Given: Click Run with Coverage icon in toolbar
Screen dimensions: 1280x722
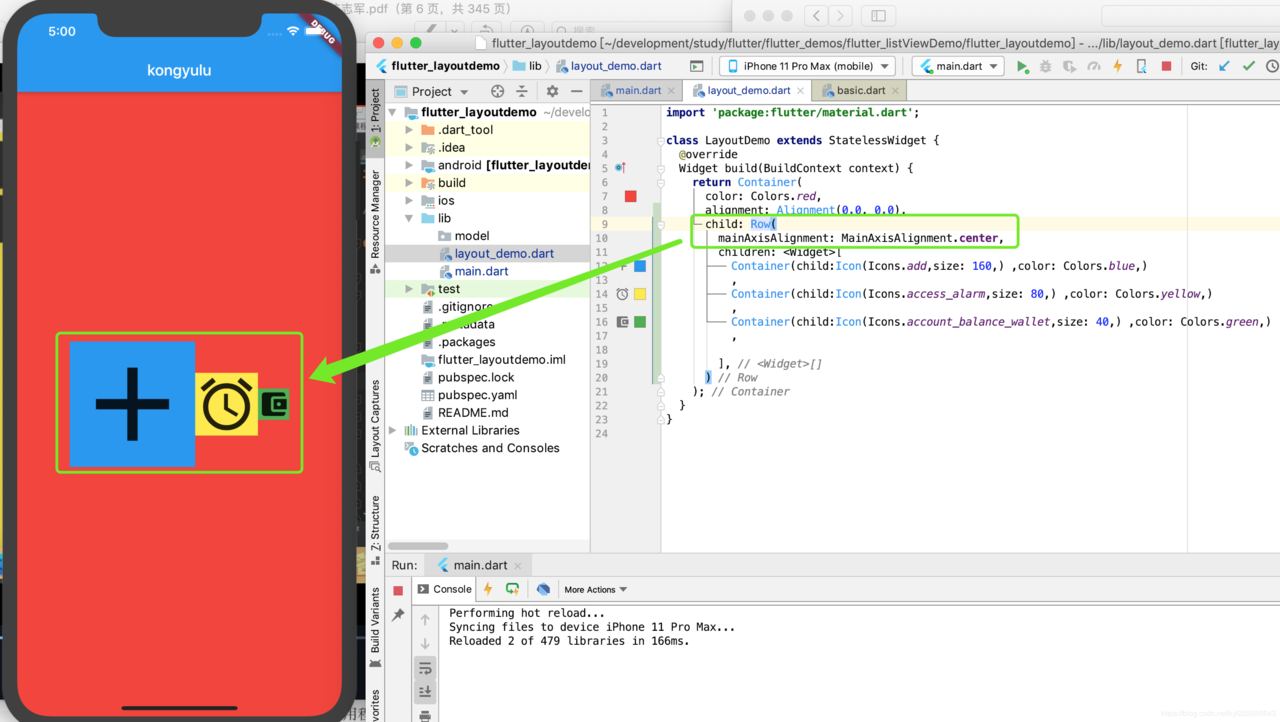Looking at the screenshot, I should (x=1069, y=66).
